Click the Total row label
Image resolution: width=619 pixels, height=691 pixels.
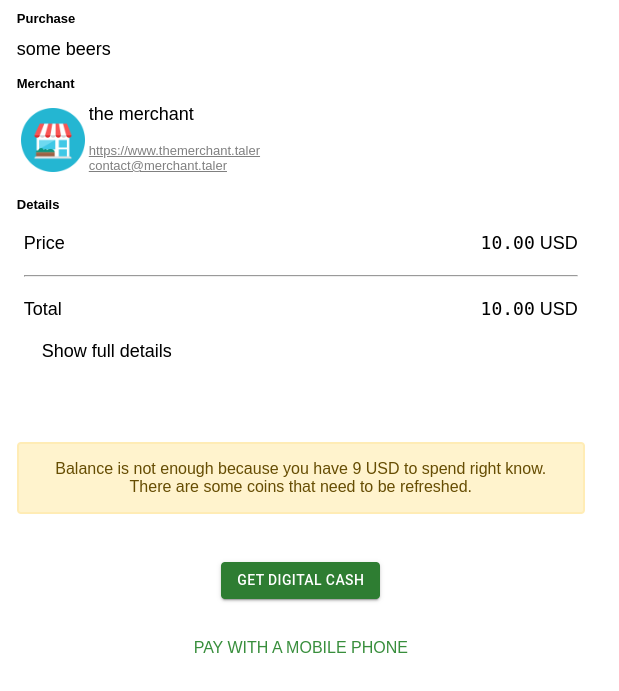coord(43,309)
